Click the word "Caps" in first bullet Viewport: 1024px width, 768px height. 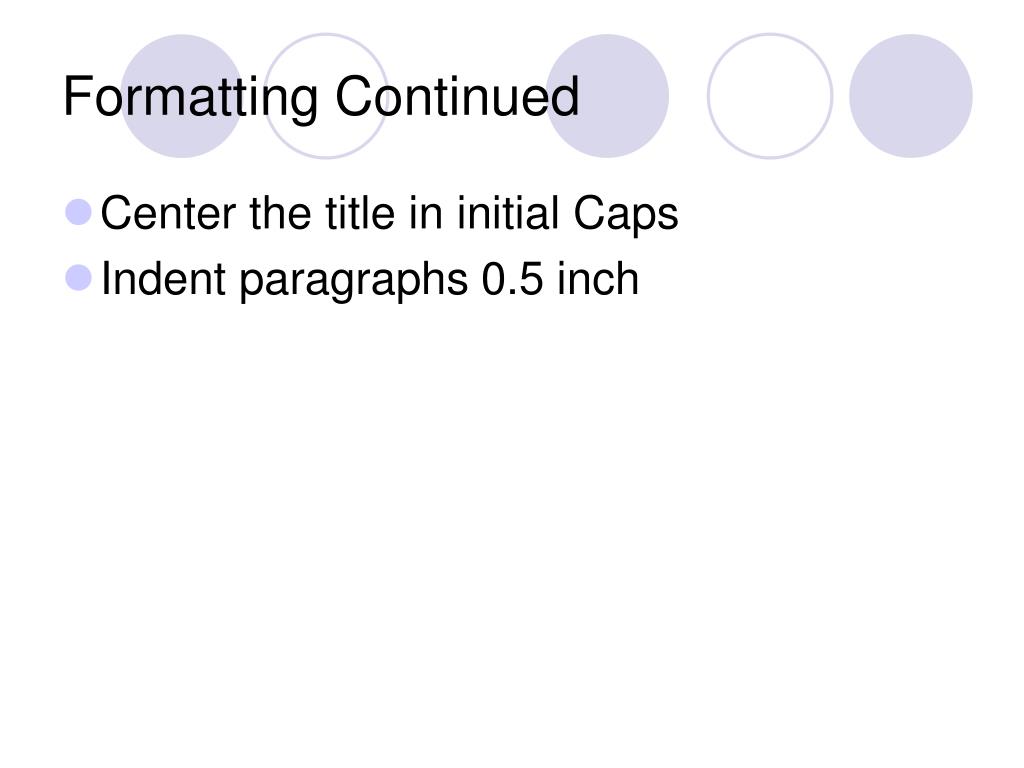(x=626, y=214)
